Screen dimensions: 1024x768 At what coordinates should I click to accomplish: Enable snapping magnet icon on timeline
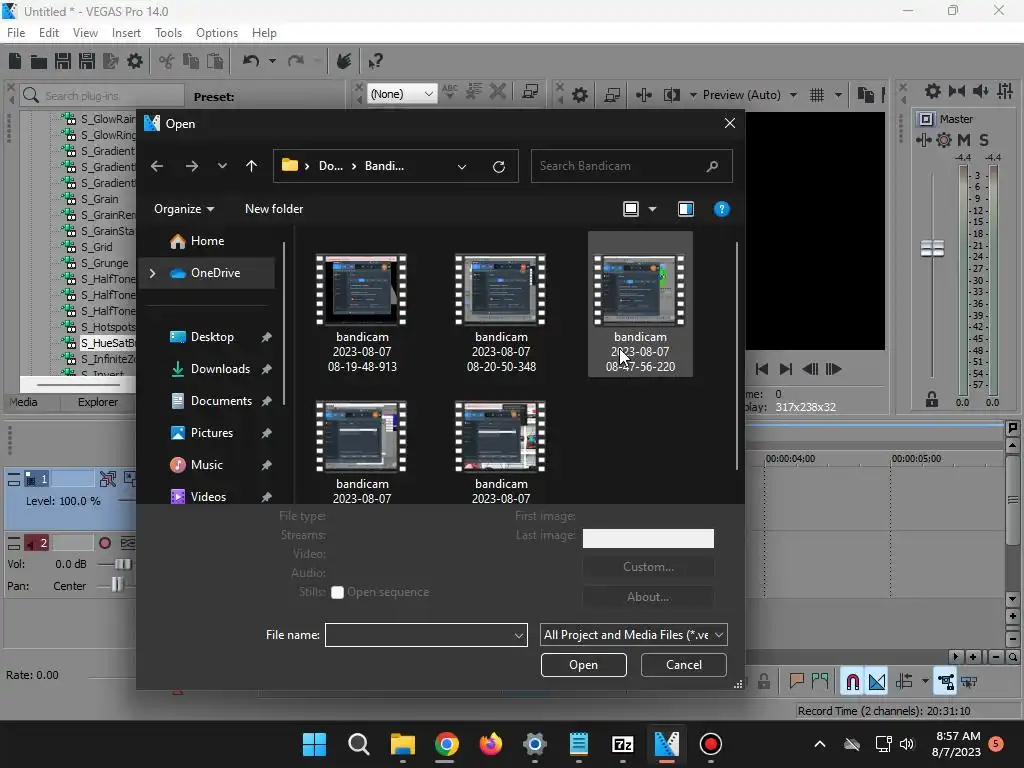pyautogui.click(x=852, y=682)
